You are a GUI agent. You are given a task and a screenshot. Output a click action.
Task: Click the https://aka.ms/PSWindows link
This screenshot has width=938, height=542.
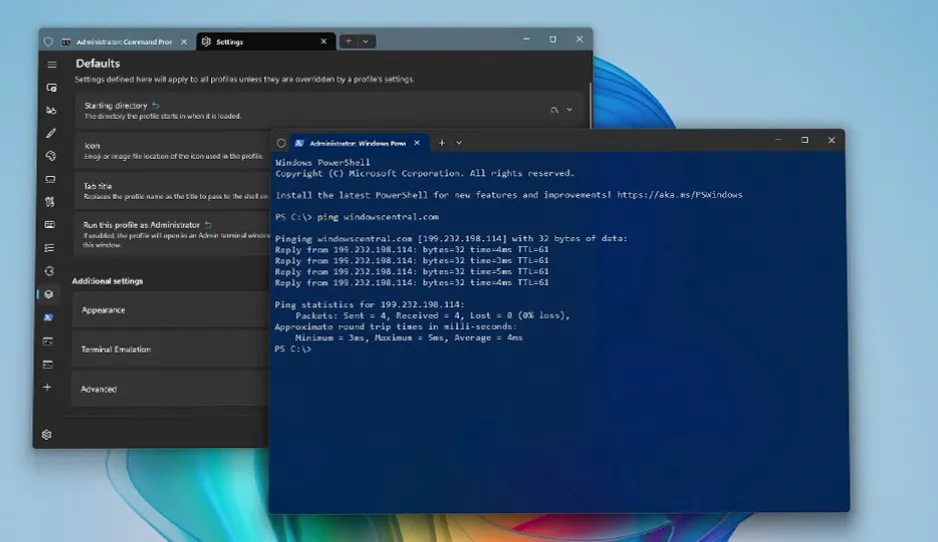point(680,195)
